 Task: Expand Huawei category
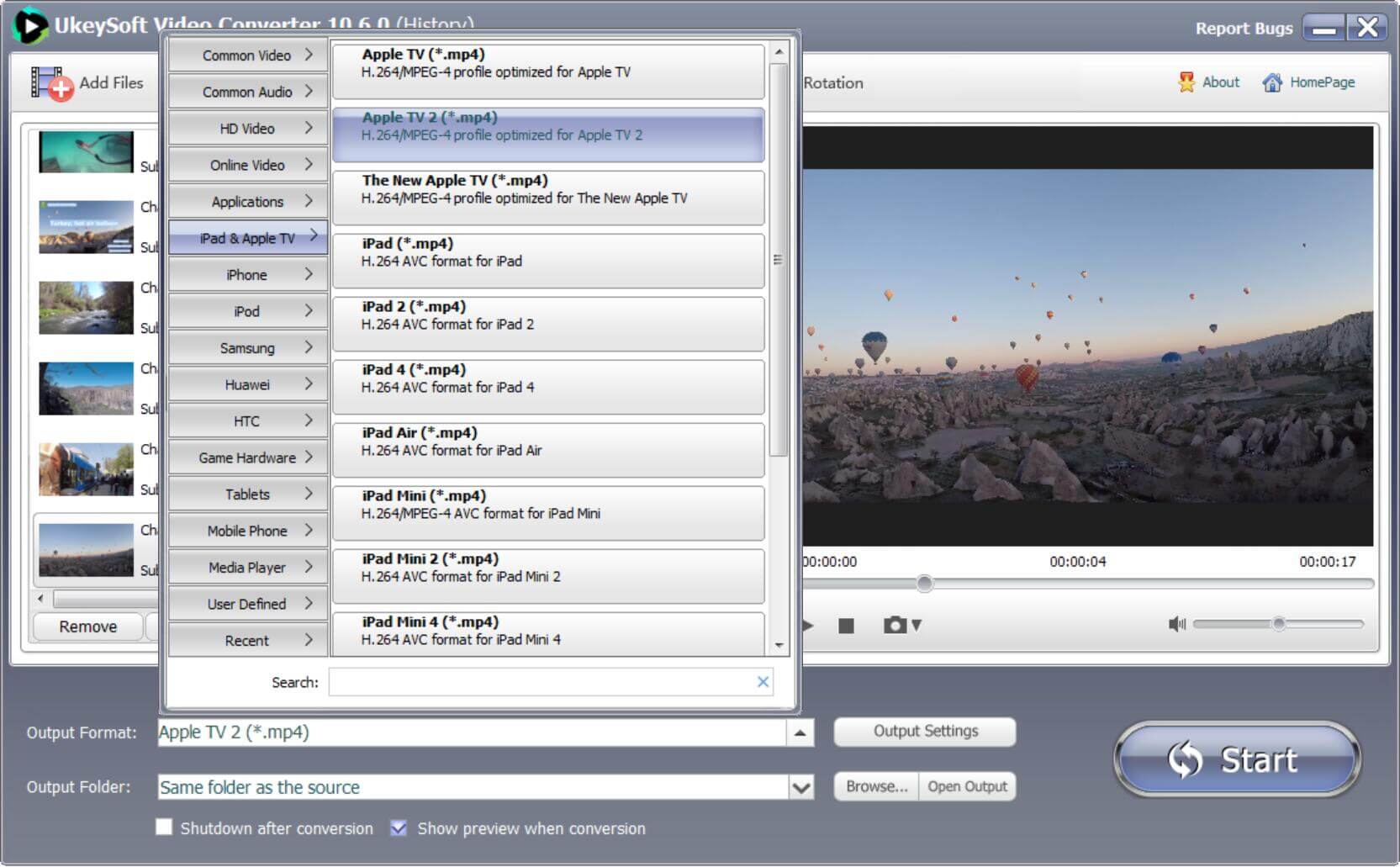coord(248,384)
